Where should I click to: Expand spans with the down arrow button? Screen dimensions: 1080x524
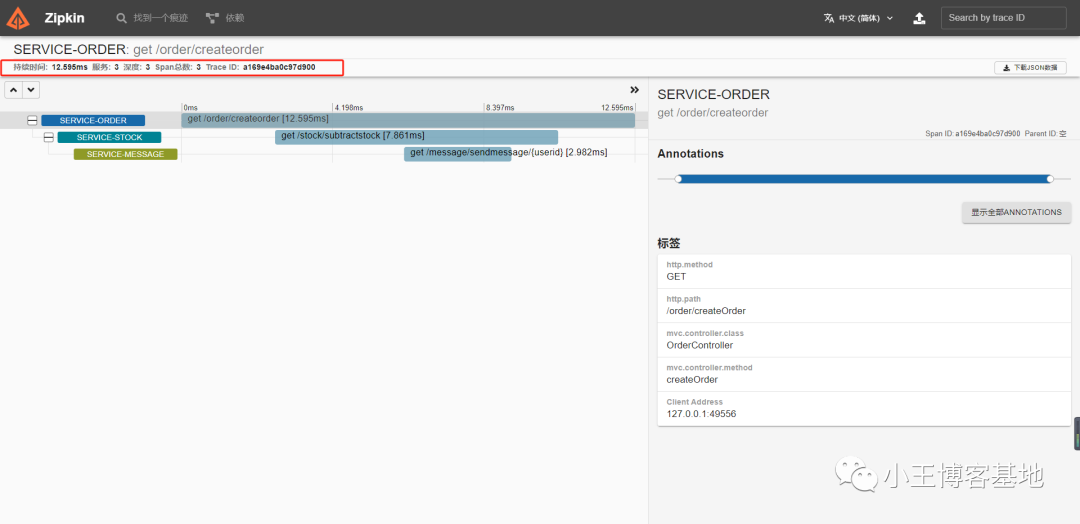[x=31, y=90]
